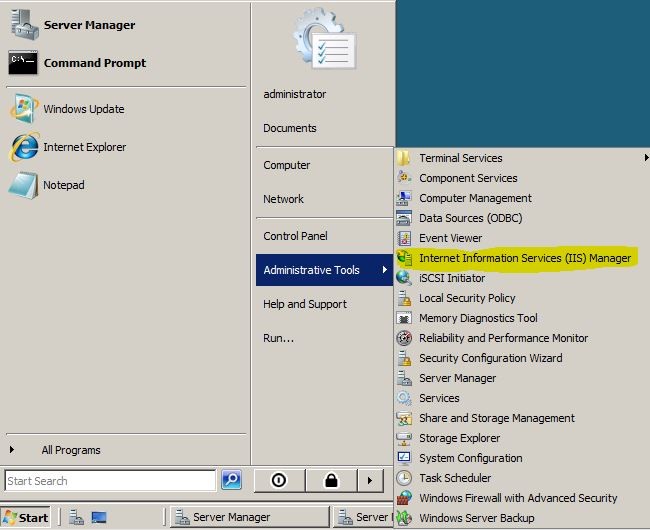Expand the Administrative Tools submenu arrow
650x530 pixels.
385,270
